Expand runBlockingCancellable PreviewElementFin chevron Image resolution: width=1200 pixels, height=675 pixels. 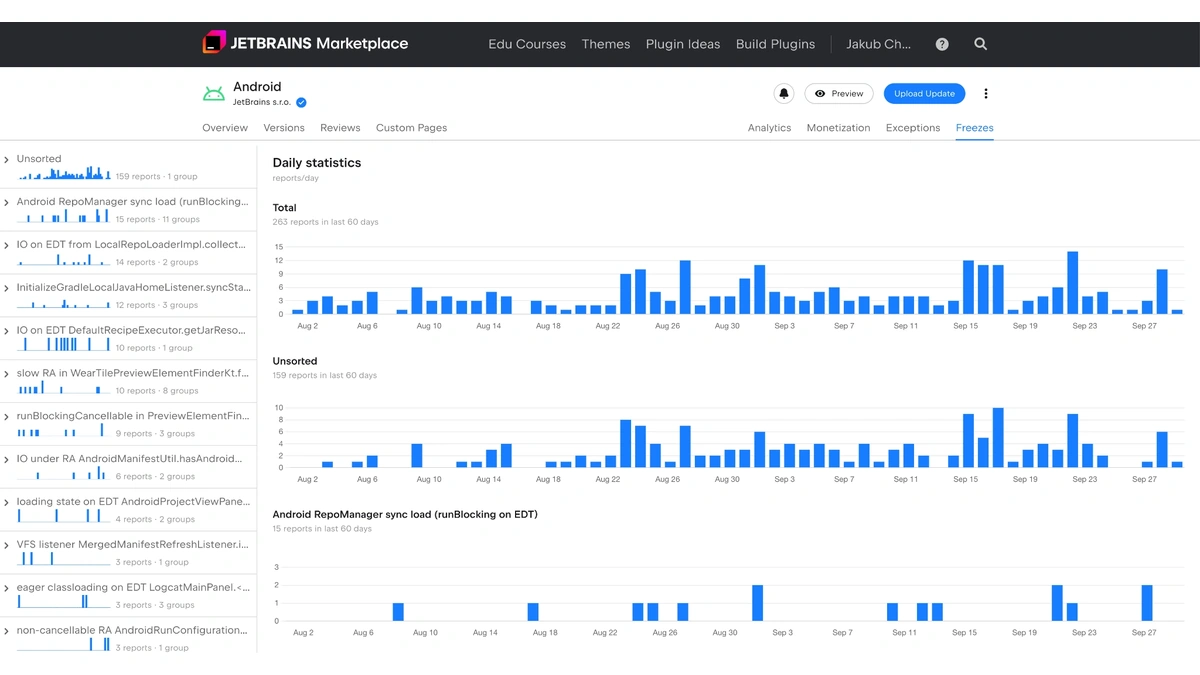(7, 417)
